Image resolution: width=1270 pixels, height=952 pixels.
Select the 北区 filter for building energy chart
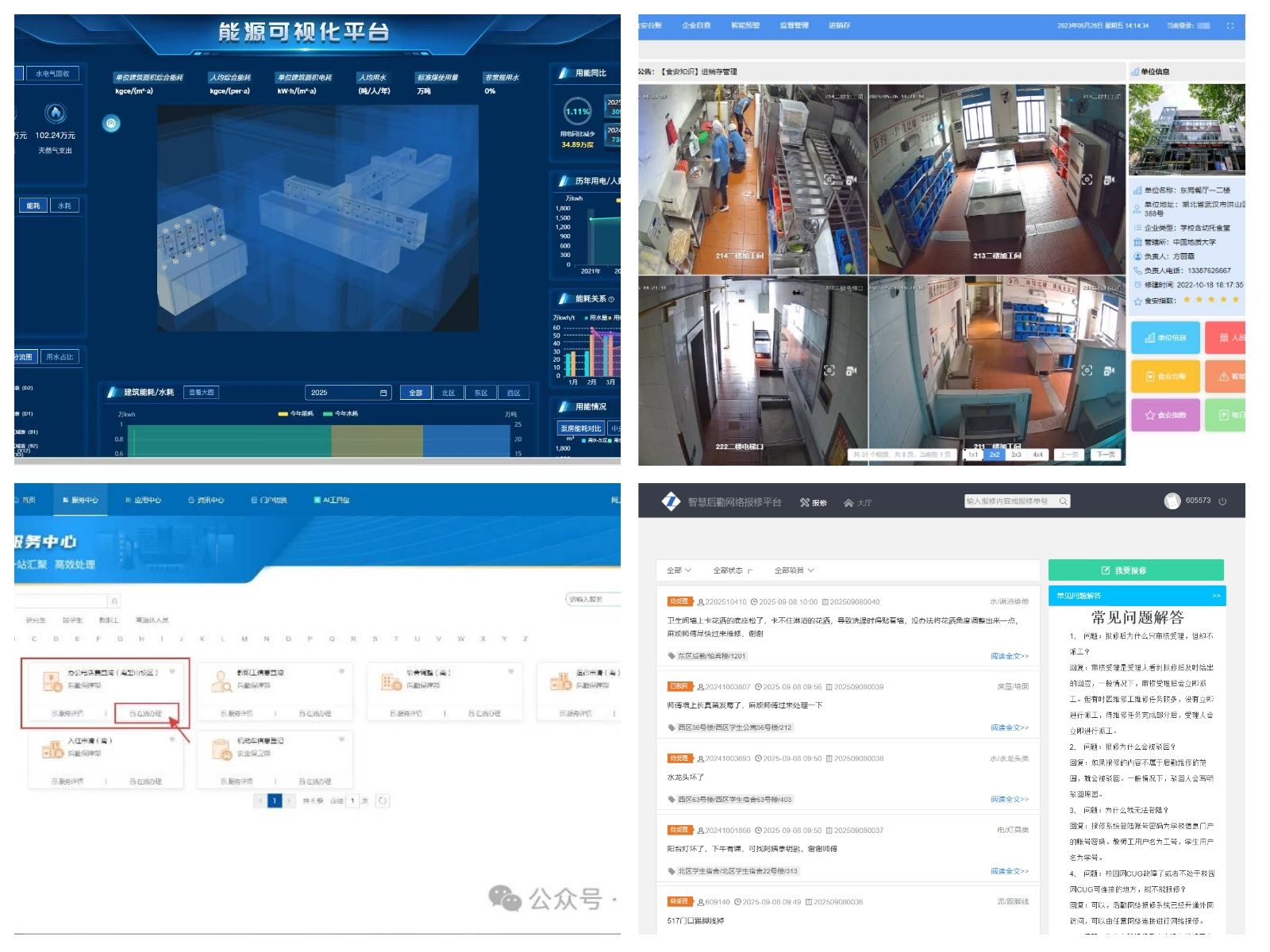point(448,393)
